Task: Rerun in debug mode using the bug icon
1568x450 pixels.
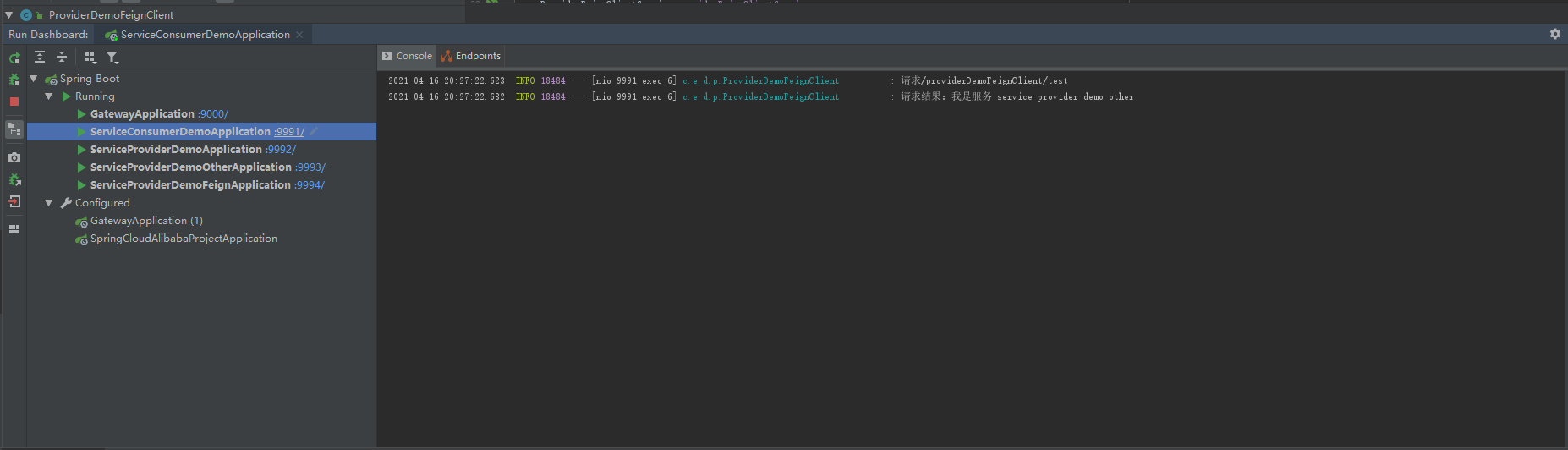Action: (x=14, y=80)
